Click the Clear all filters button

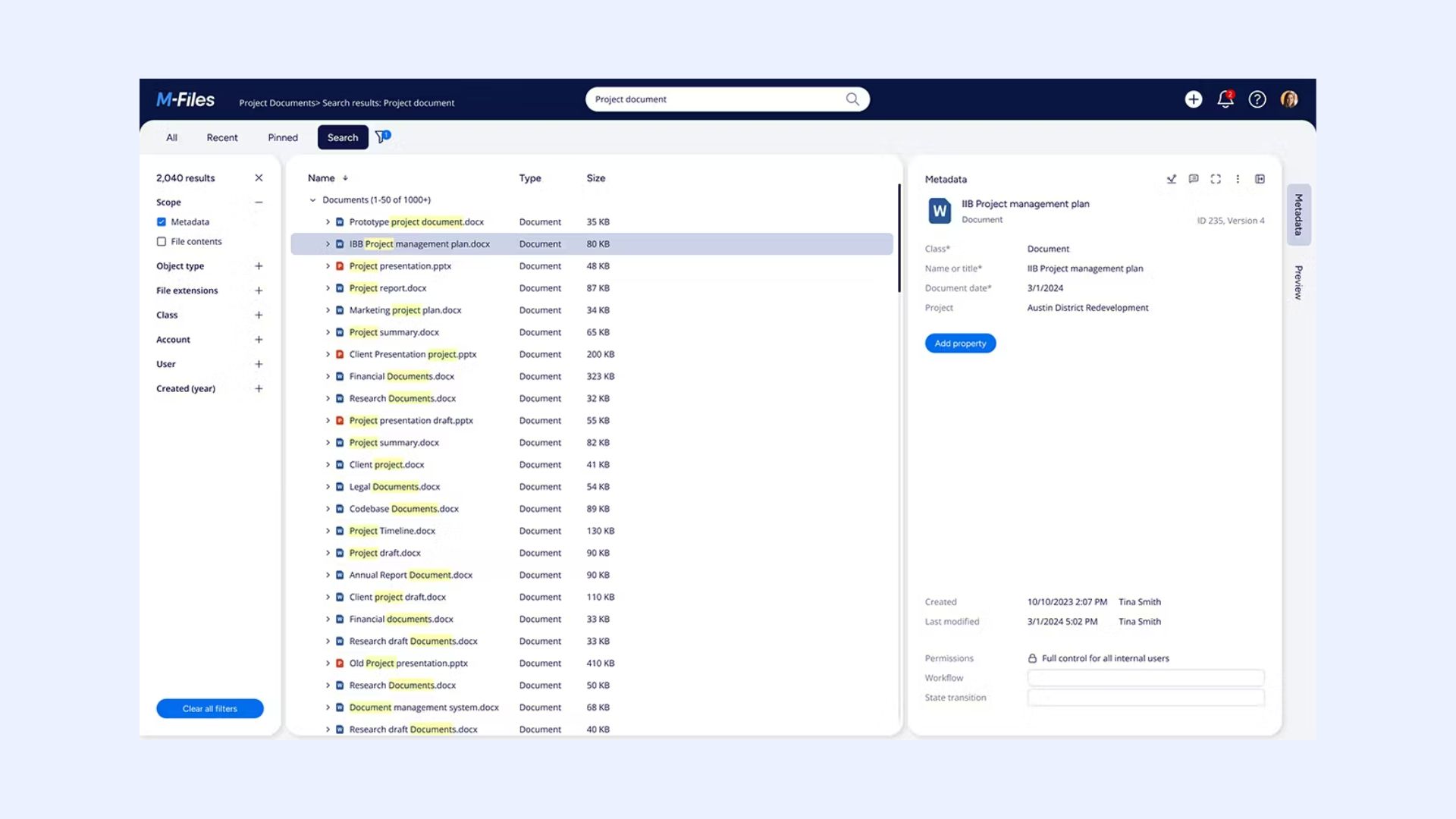210,708
